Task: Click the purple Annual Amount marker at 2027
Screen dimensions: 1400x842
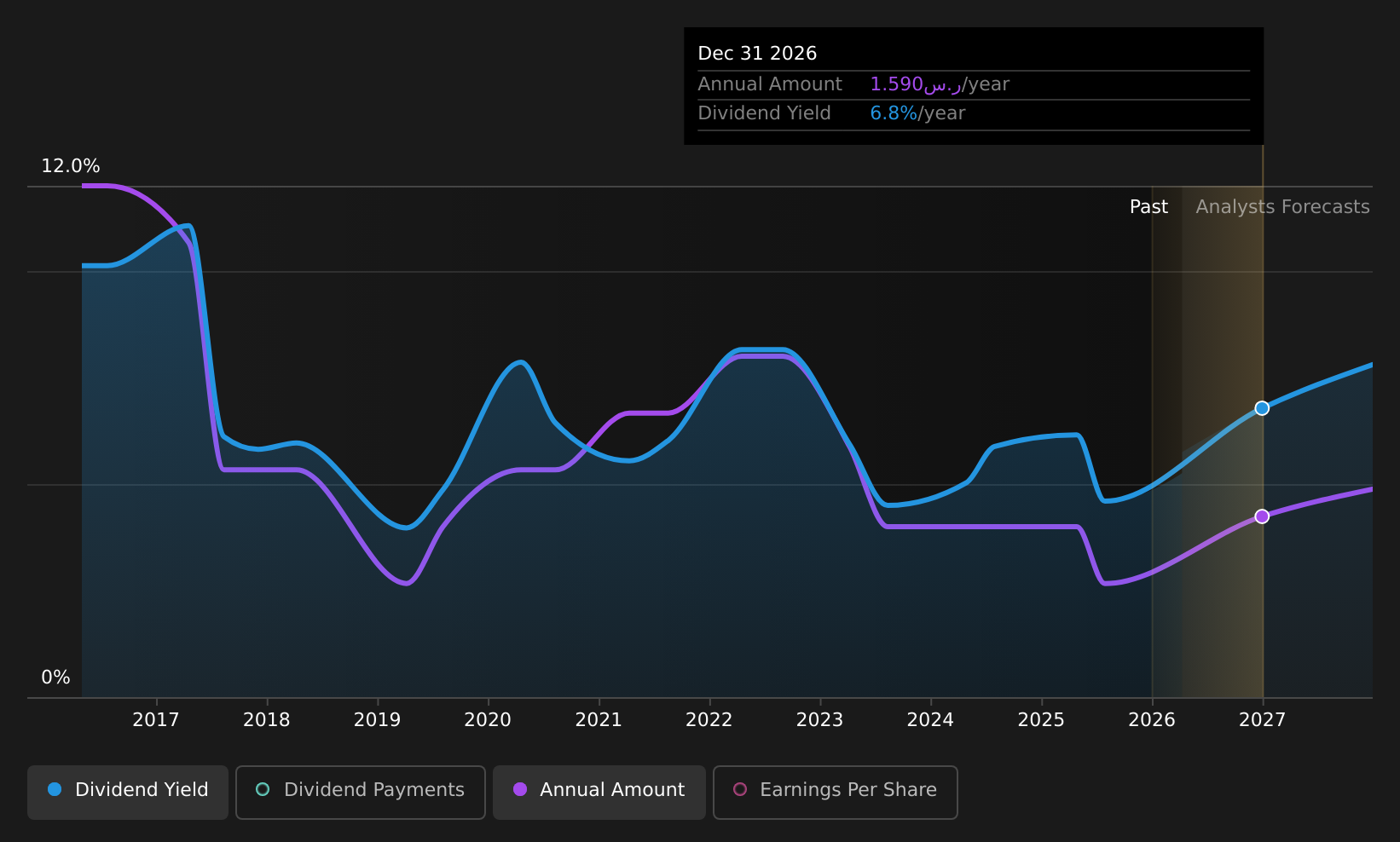Action: click(1262, 516)
